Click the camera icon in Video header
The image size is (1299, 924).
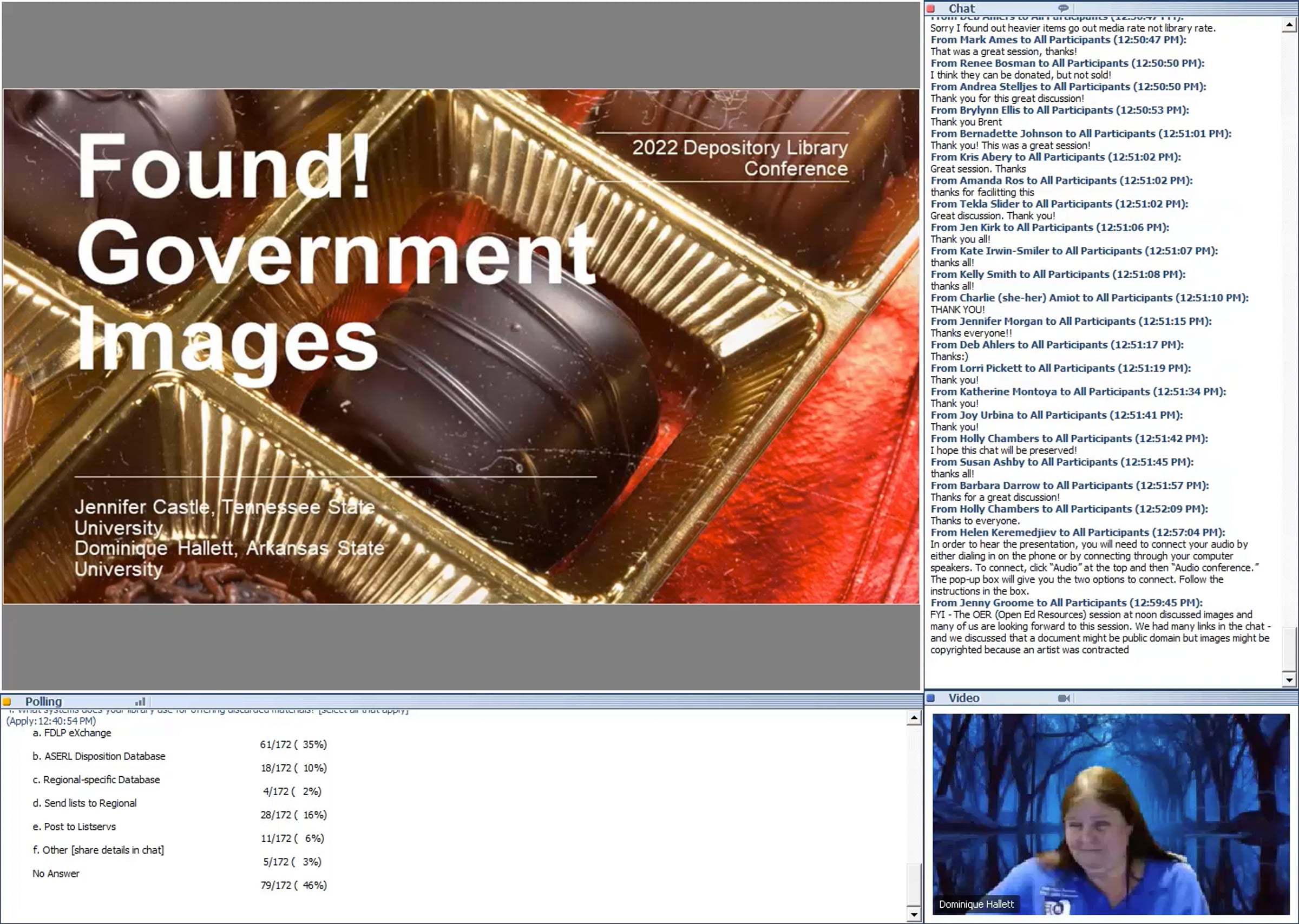point(1064,698)
